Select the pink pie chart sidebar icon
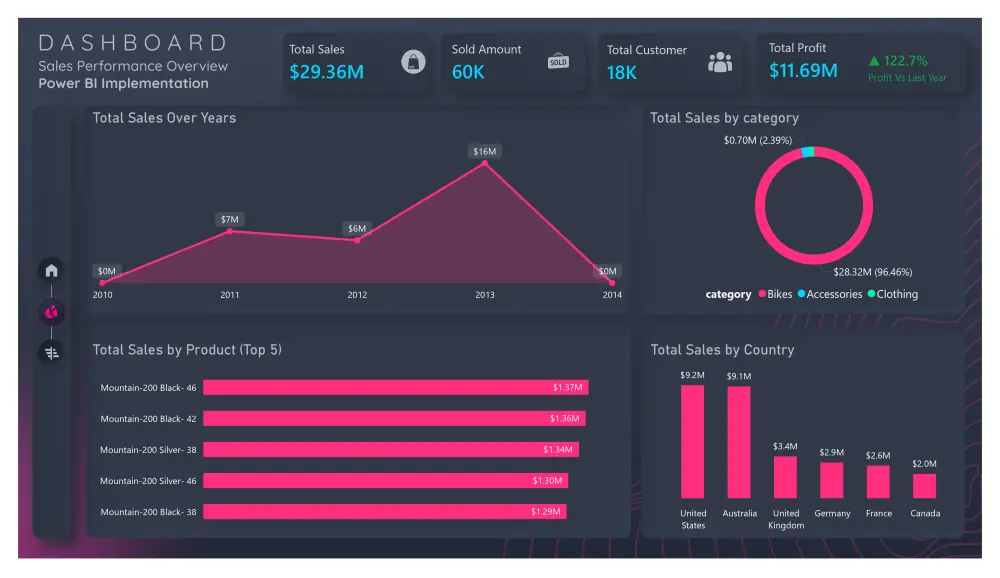This screenshot has width=1000, height=578. coord(51,312)
